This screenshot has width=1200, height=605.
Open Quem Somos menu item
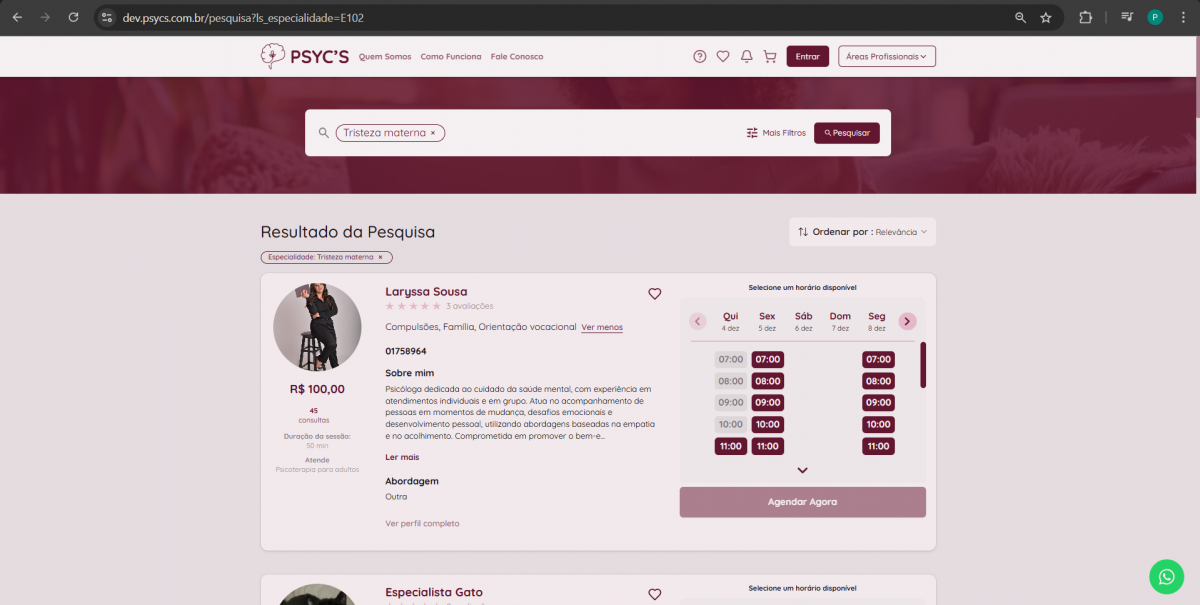click(x=385, y=57)
